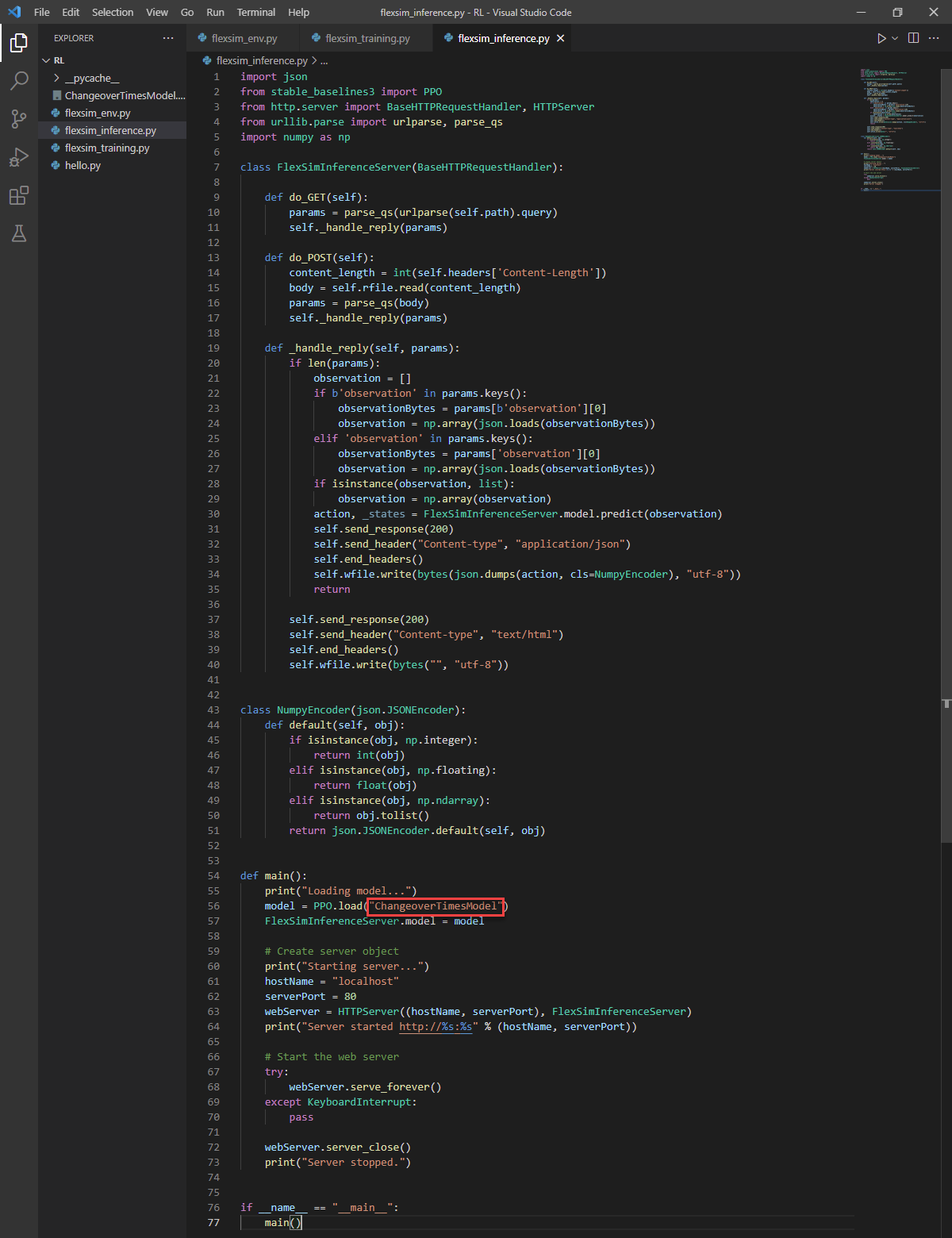
Task: Open Source Control view
Action: pos(19,119)
